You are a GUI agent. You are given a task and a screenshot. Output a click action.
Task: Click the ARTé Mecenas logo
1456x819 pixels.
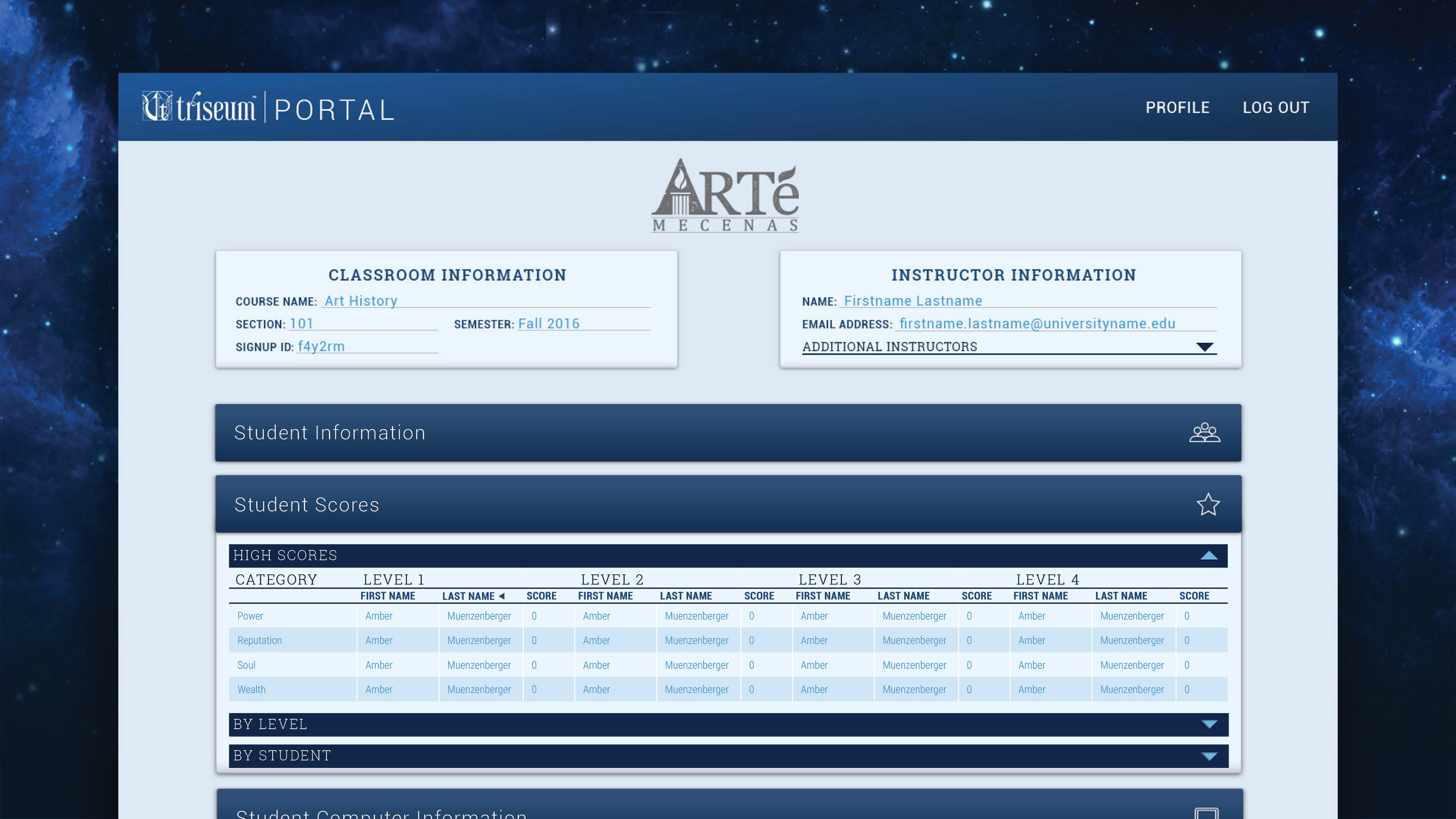[725, 195]
